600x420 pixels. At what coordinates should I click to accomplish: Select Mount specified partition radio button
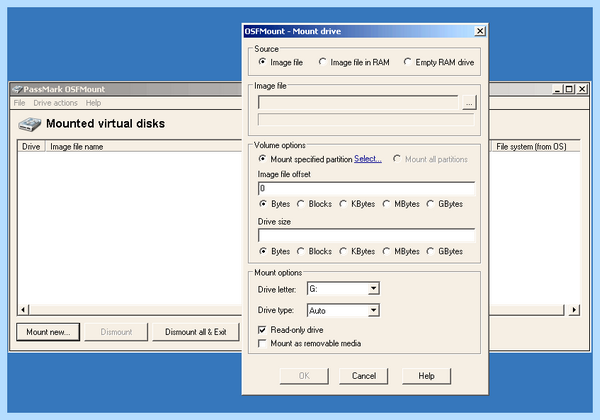[262, 159]
